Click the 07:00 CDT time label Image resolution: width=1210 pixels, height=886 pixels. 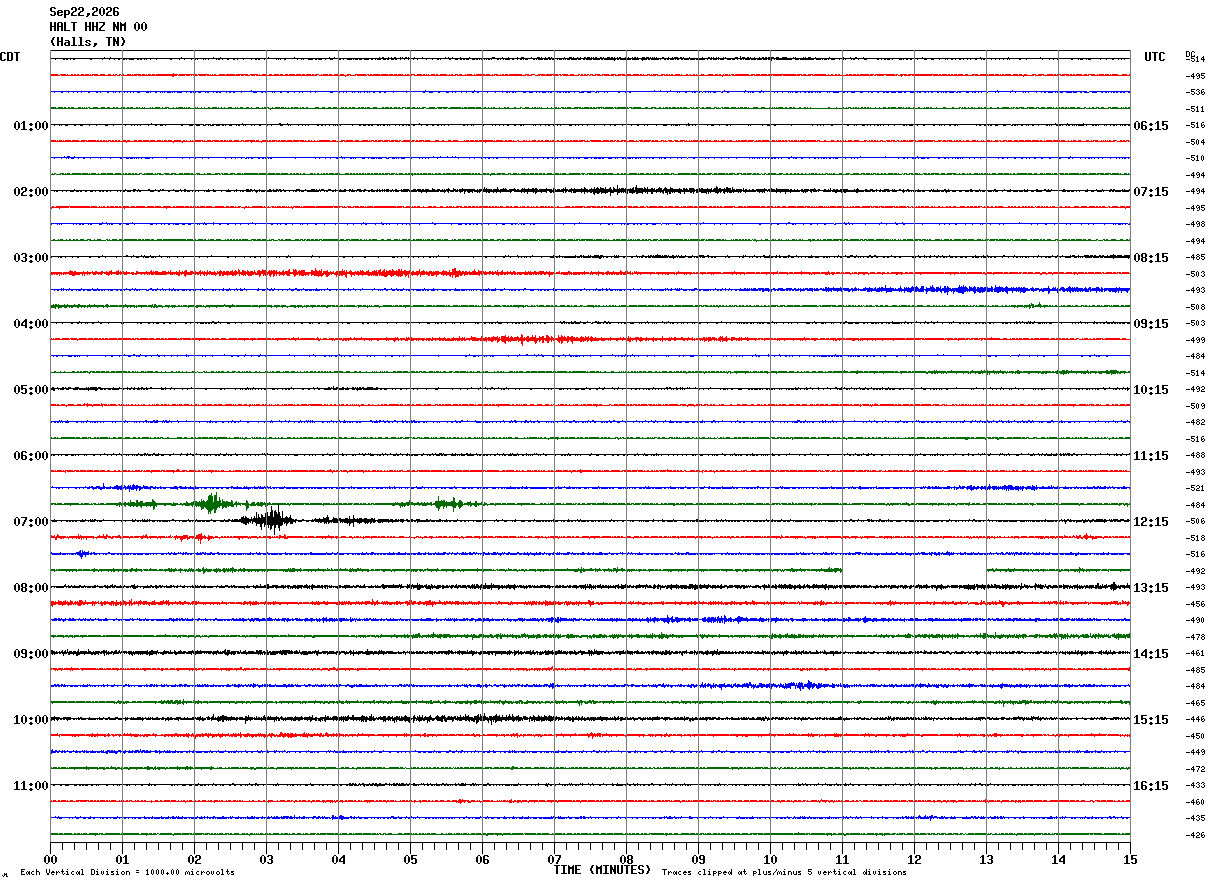point(30,522)
